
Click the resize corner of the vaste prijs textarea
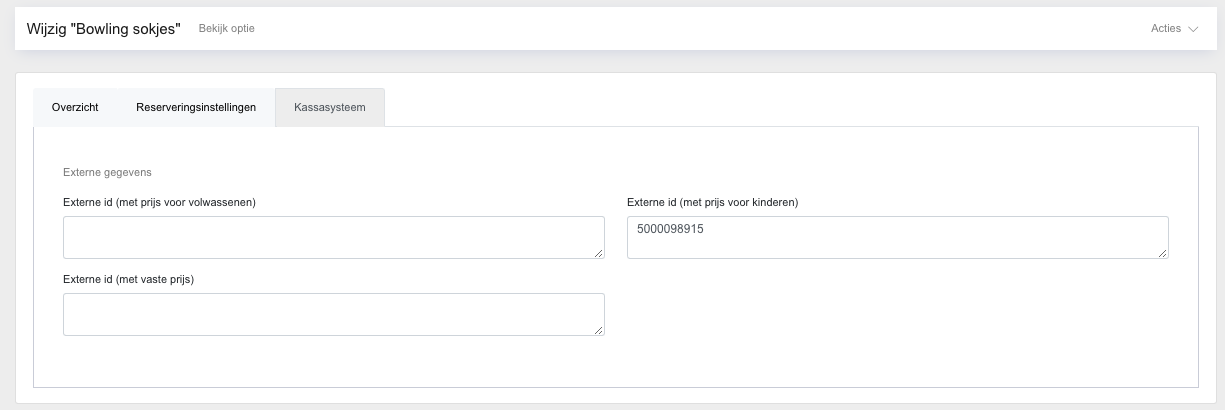(599, 331)
